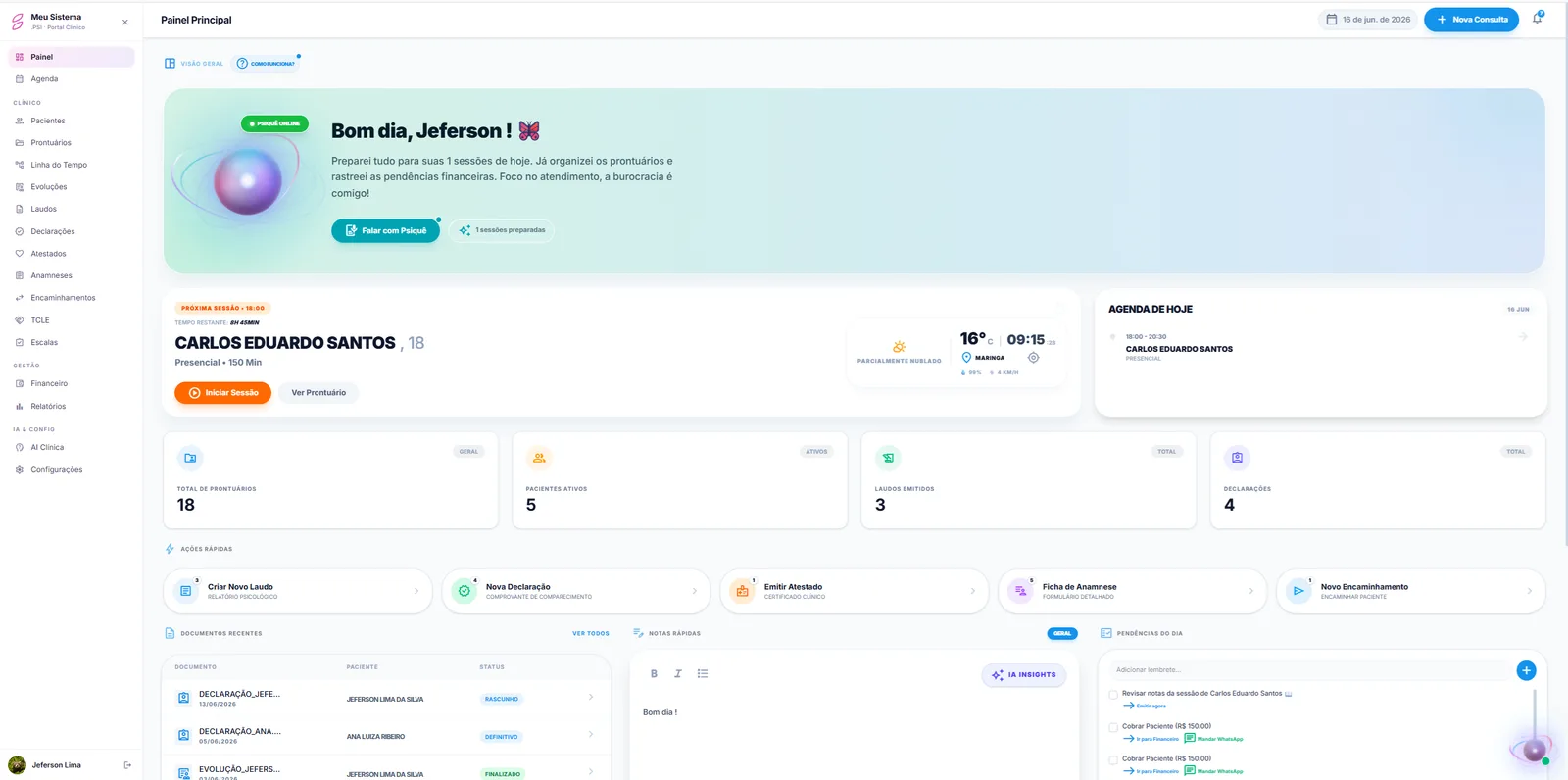Click the chevron on Nova Declaração card
1568x780 pixels.
click(x=695, y=591)
